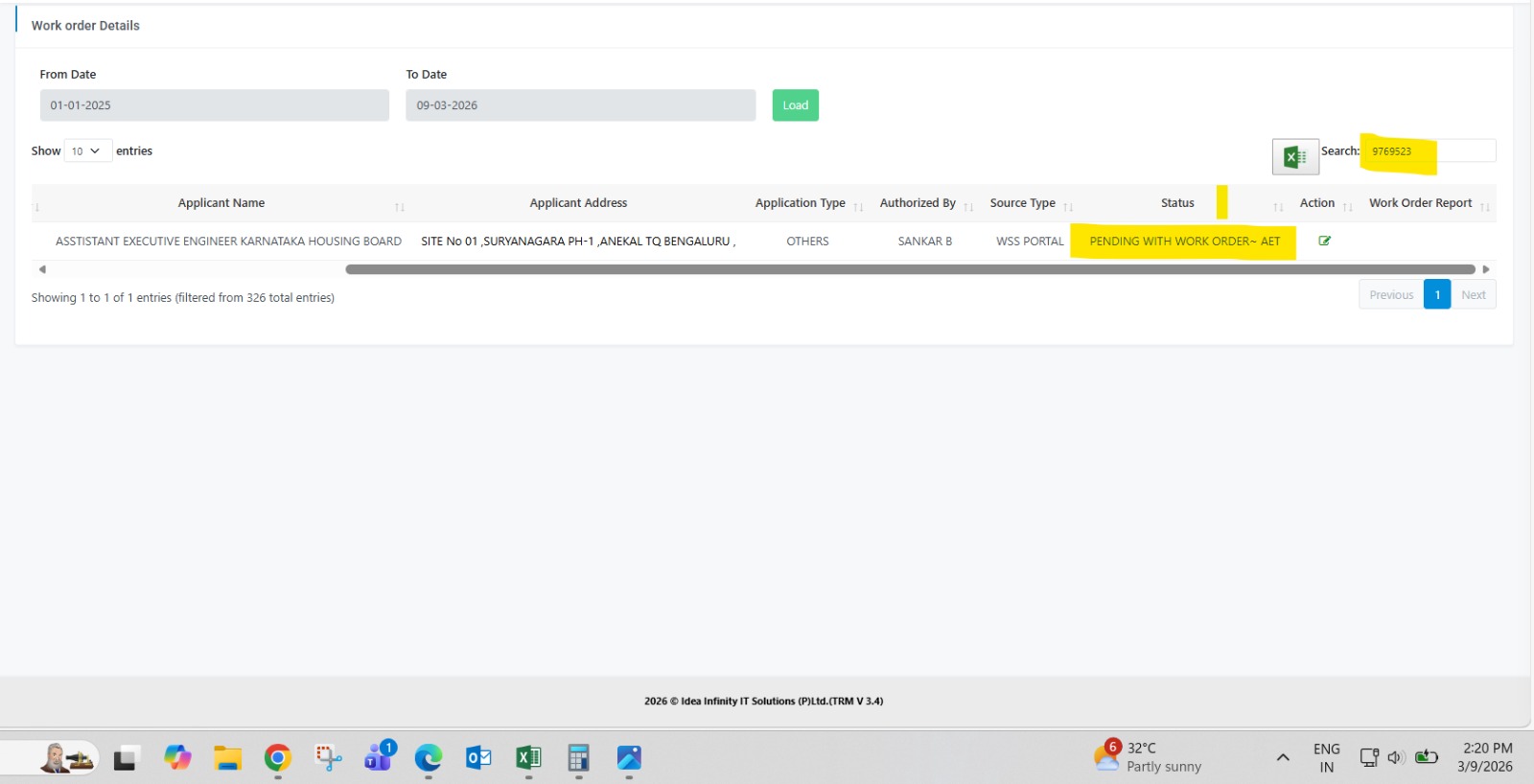1534x784 pixels.
Task: Click the Applicant Address column header
Action: (578, 203)
